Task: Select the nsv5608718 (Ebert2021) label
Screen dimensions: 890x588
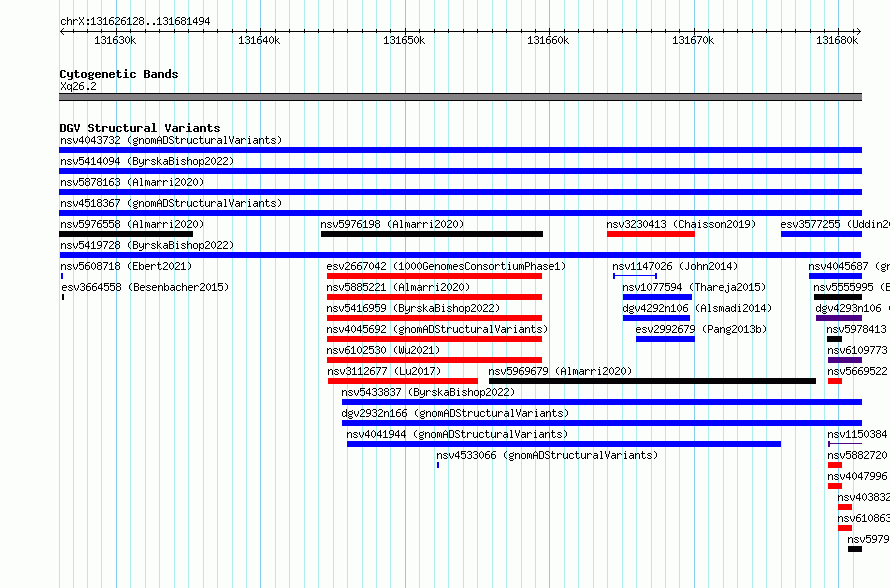Action: click(126, 266)
